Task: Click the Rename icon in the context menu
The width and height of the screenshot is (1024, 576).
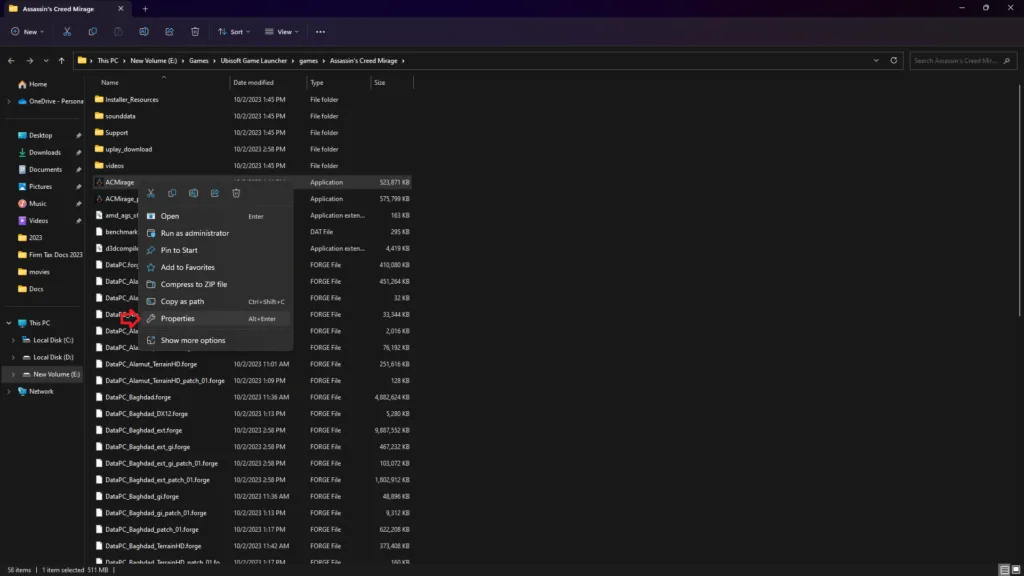Action: coord(193,193)
